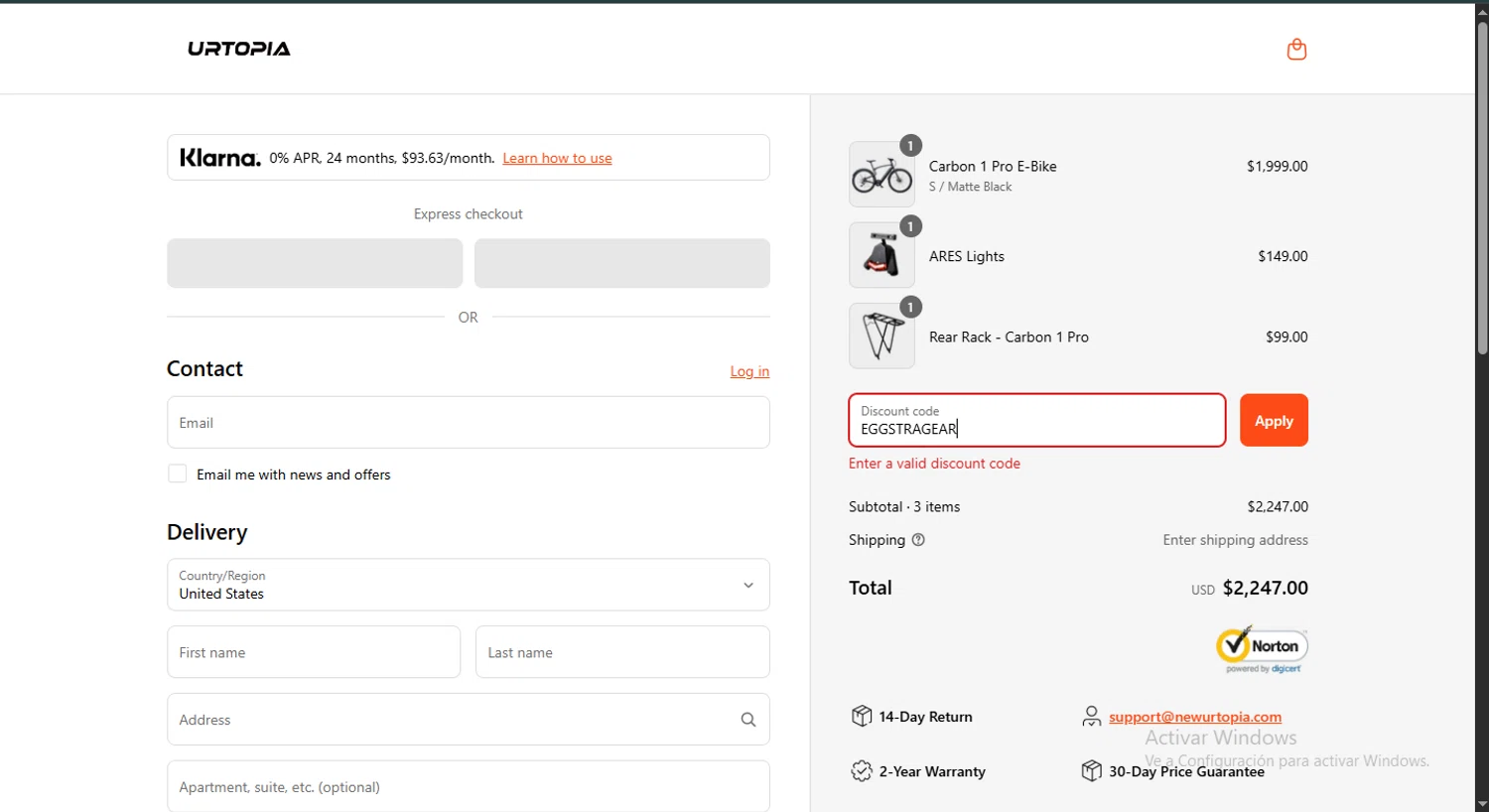Check Email me with news and offers

(x=178, y=474)
